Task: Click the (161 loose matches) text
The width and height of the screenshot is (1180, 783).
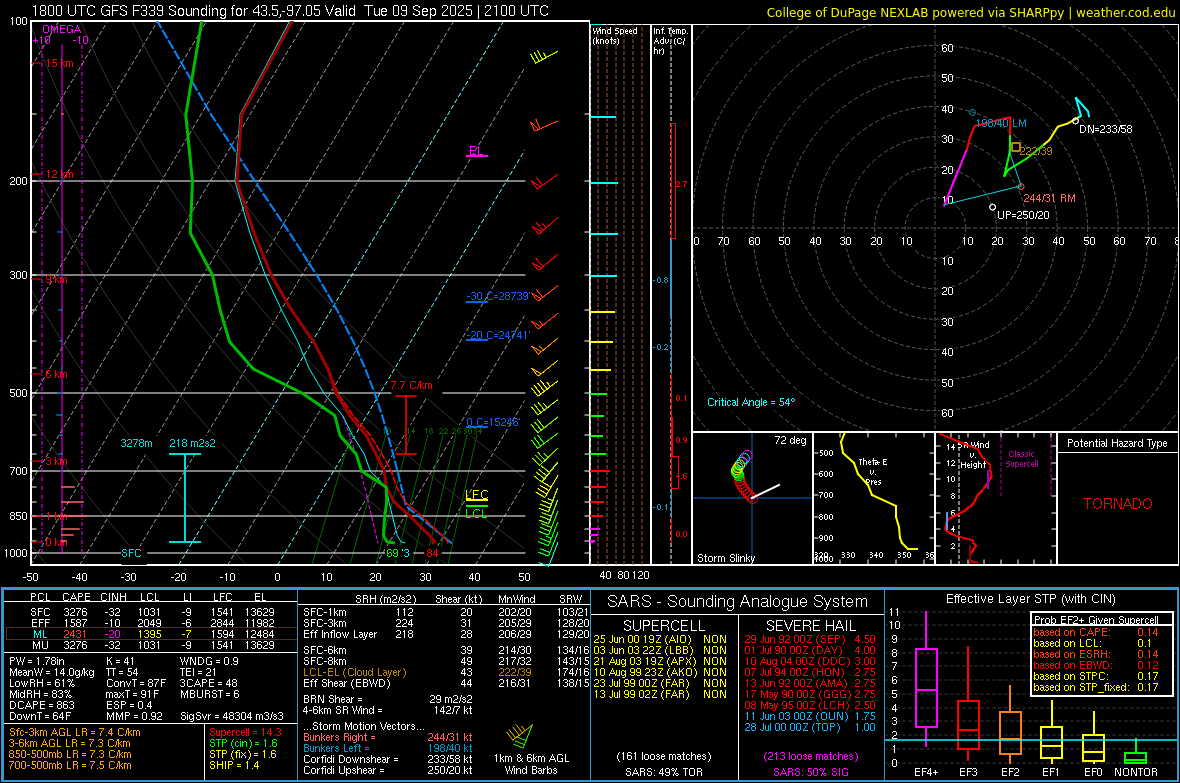Action: [x=663, y=756]
